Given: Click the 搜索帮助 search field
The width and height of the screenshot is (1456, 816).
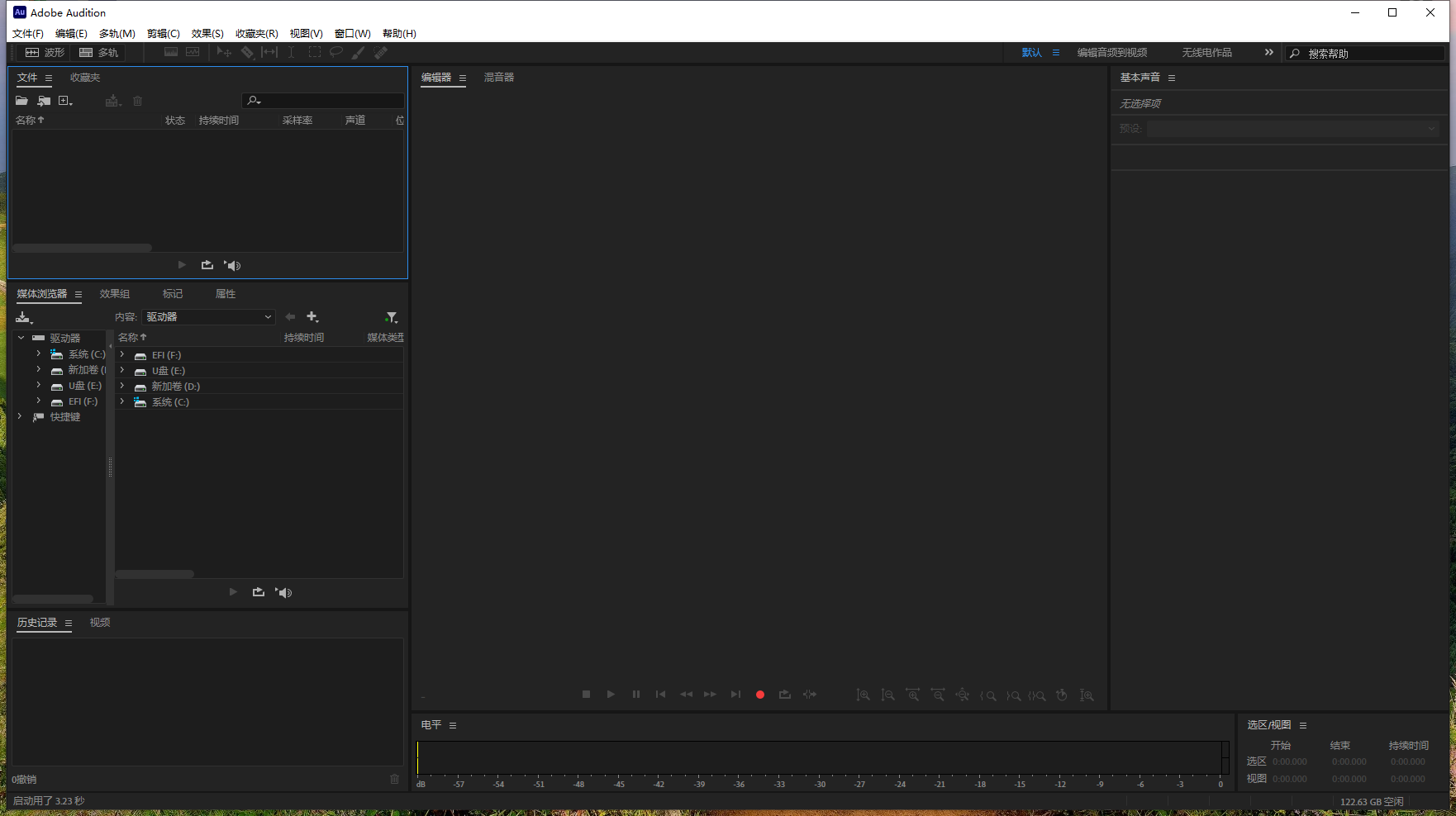Looking at the screenshot, I should (x=1363, y=52).
